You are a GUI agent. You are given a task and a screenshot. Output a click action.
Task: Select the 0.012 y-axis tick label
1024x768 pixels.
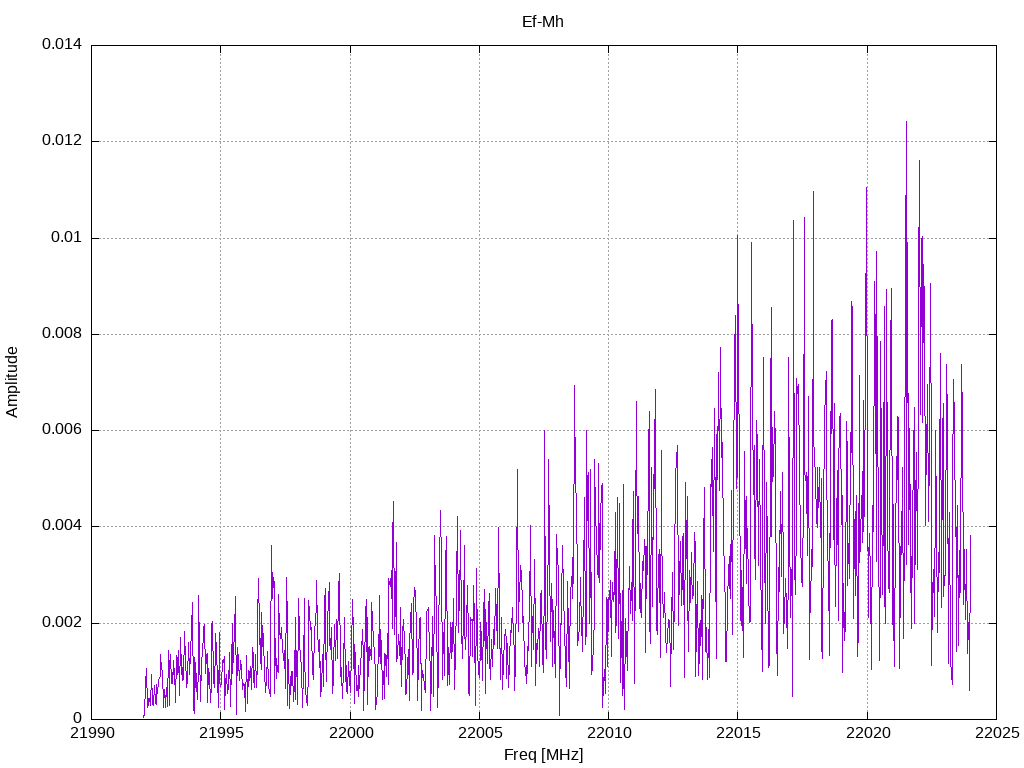coord(62,141)
